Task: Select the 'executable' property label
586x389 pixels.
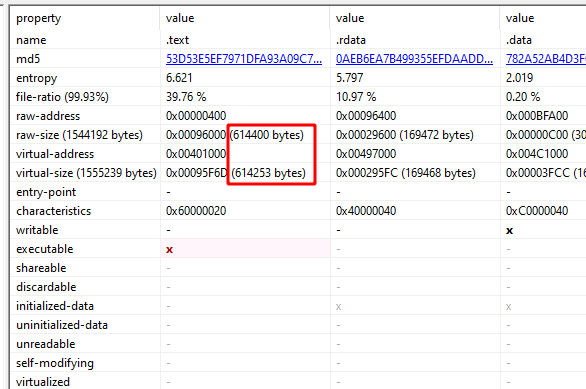Action: coord(44,249)
